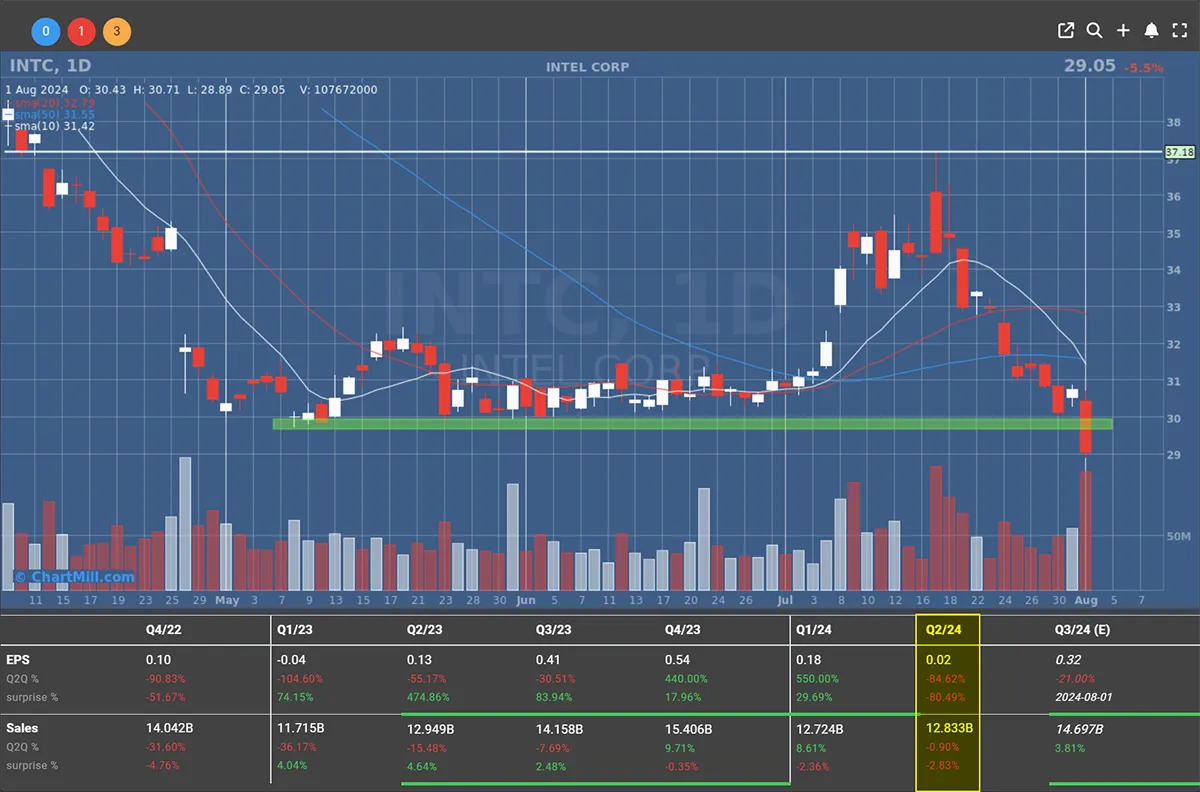Screen dimensions: 1200x792
Task: Click Sales value 14.042B for Q4/22
Action: coord(169,728)
